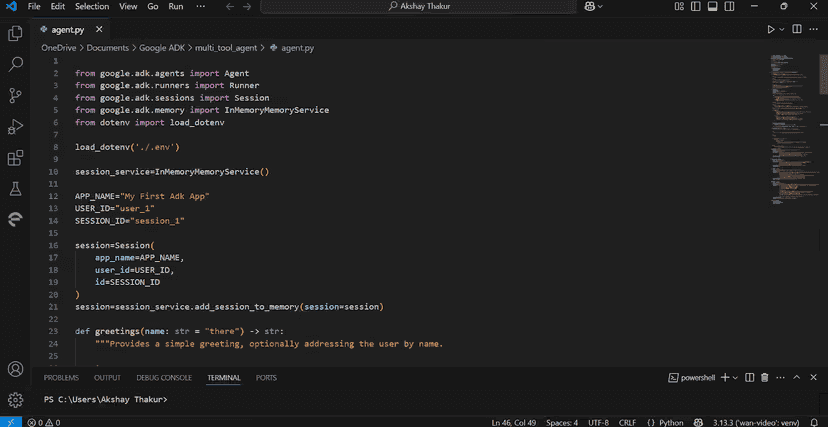Open the Edit menu
Viewport: 828px width, 427px height.
58,6
